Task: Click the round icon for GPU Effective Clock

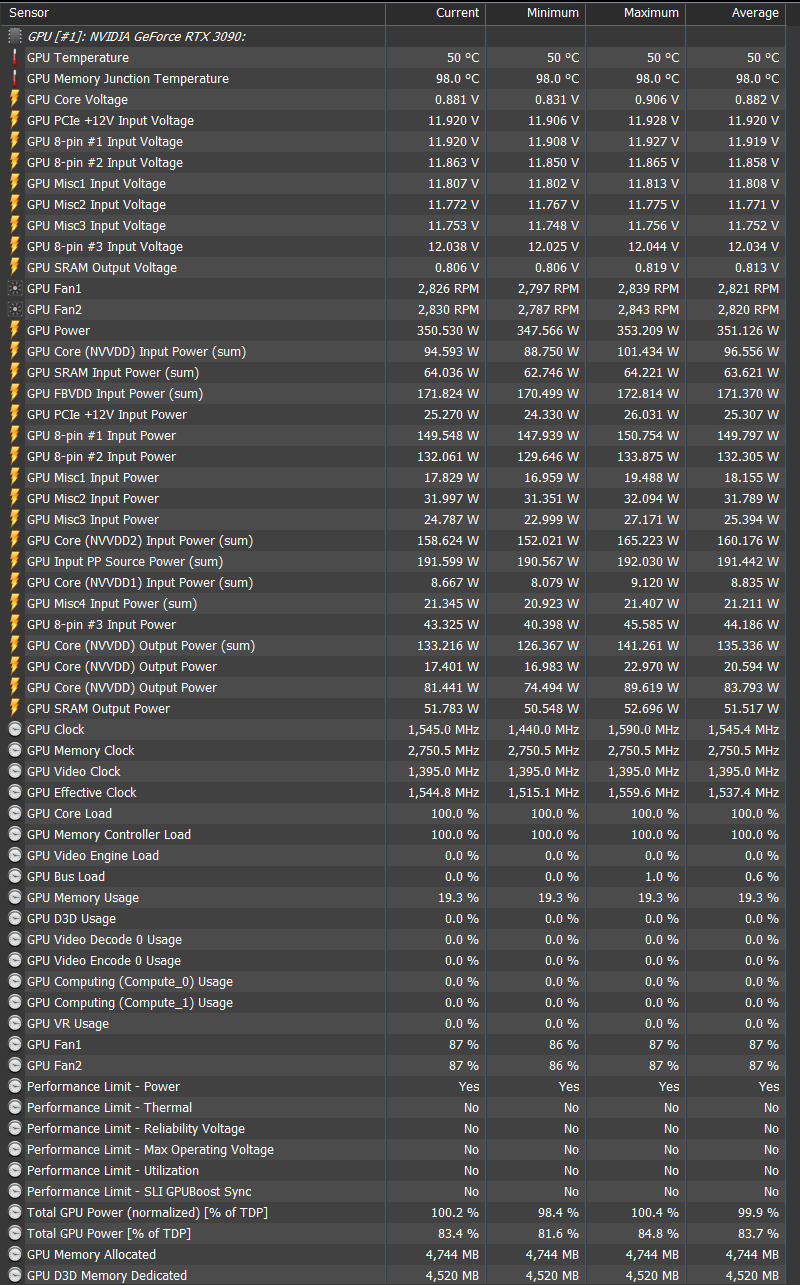Action: click(x=15, y=792)
